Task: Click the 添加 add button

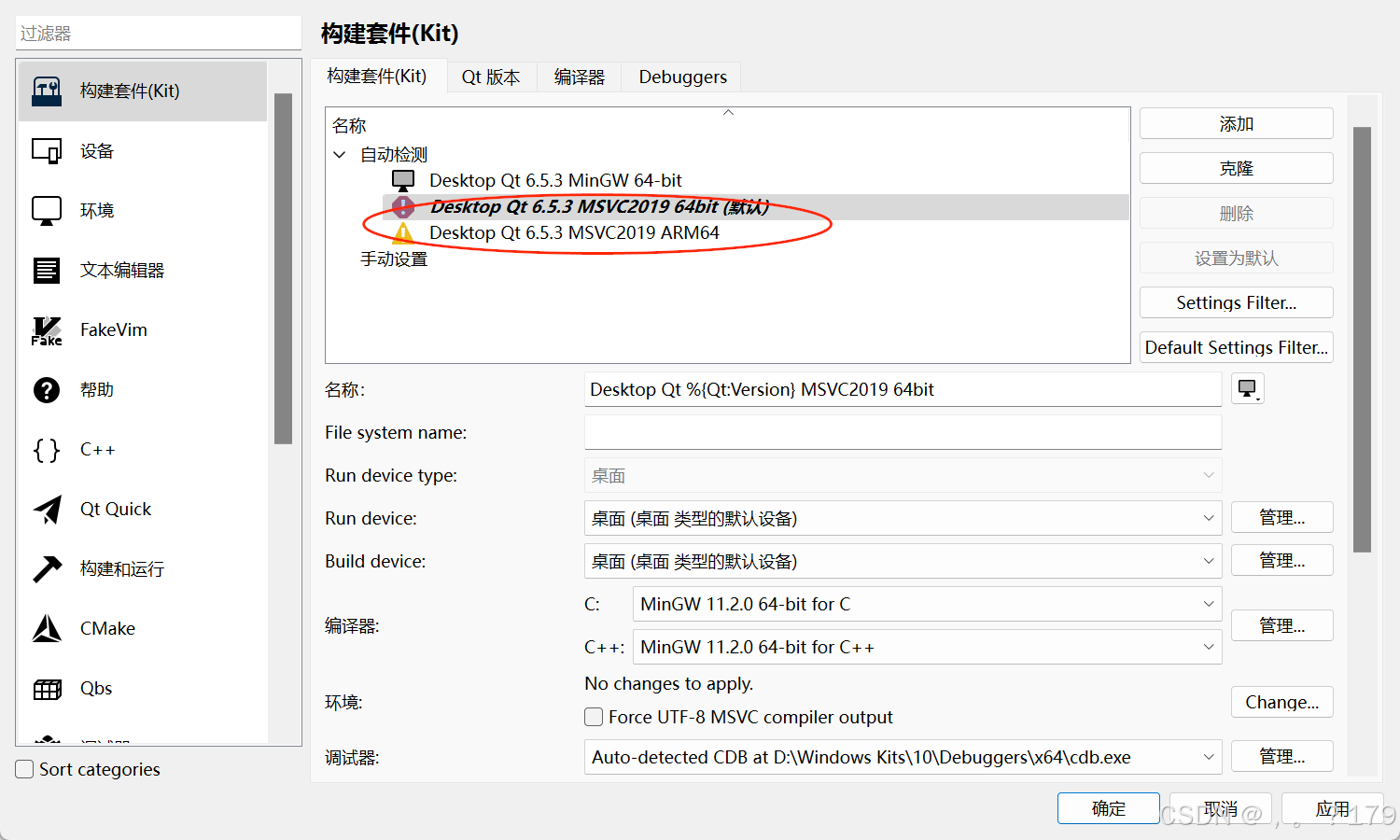Action: coord(1236,123)
